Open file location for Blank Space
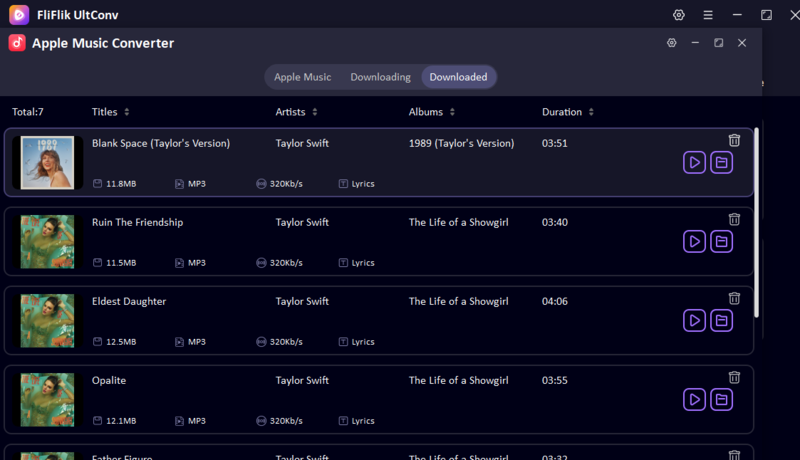This screenshot has width=800, height=460. click(x=721, y=162)
